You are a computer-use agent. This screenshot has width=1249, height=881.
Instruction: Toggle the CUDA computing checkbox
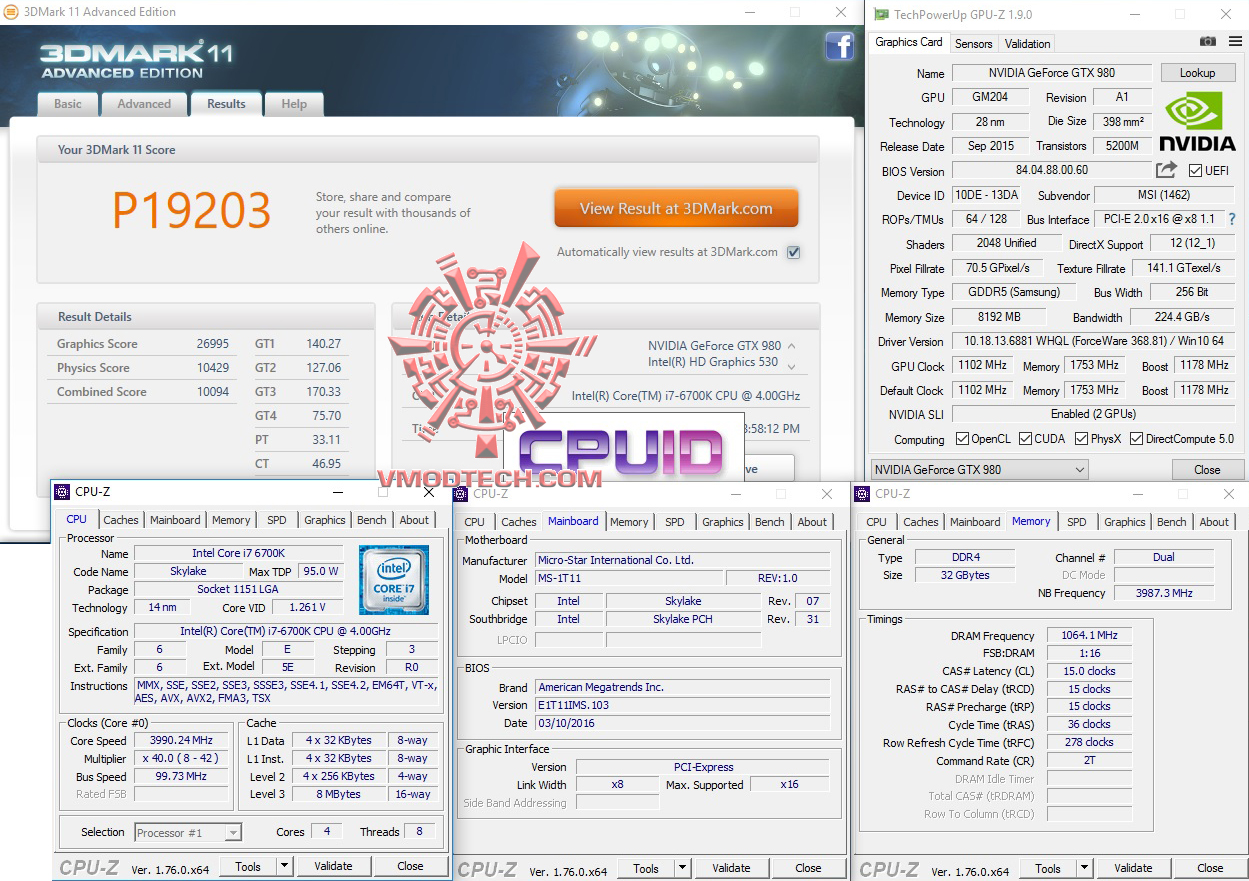tap(1023, 439)
